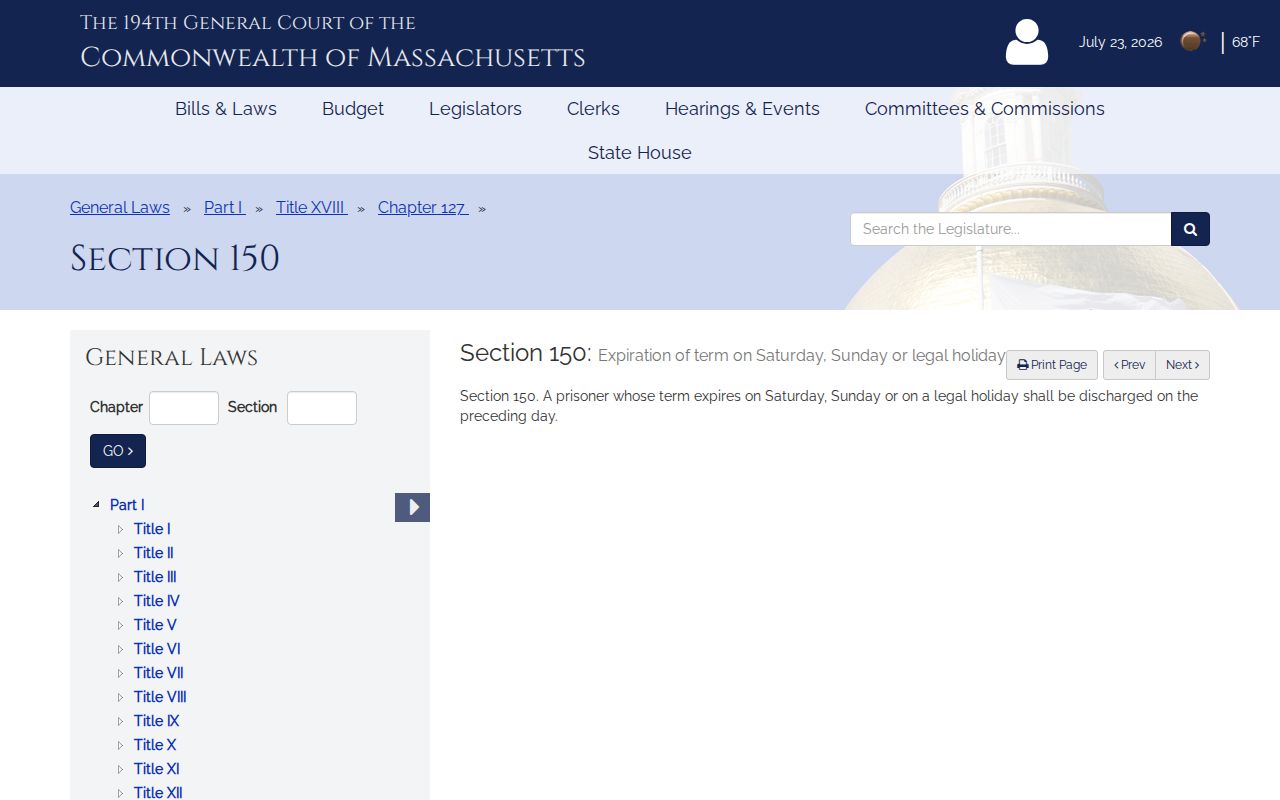The height and width of the screenshot is (800, 1280).
Task: Open the Committees & Commissions menu
Action: pyautogui.click(x=985, y=109)
